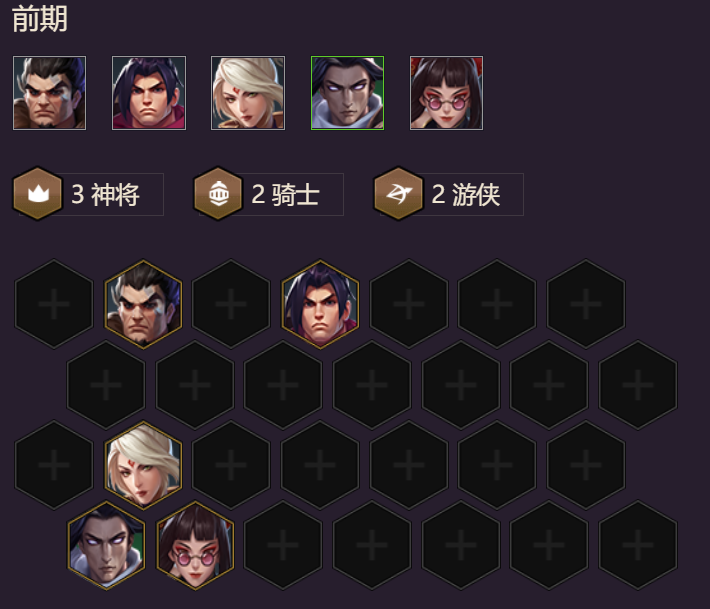The height and width of the screenshot is (609, 710).
Task: Select the bearded champion hex on board
Action: point(144,304)
